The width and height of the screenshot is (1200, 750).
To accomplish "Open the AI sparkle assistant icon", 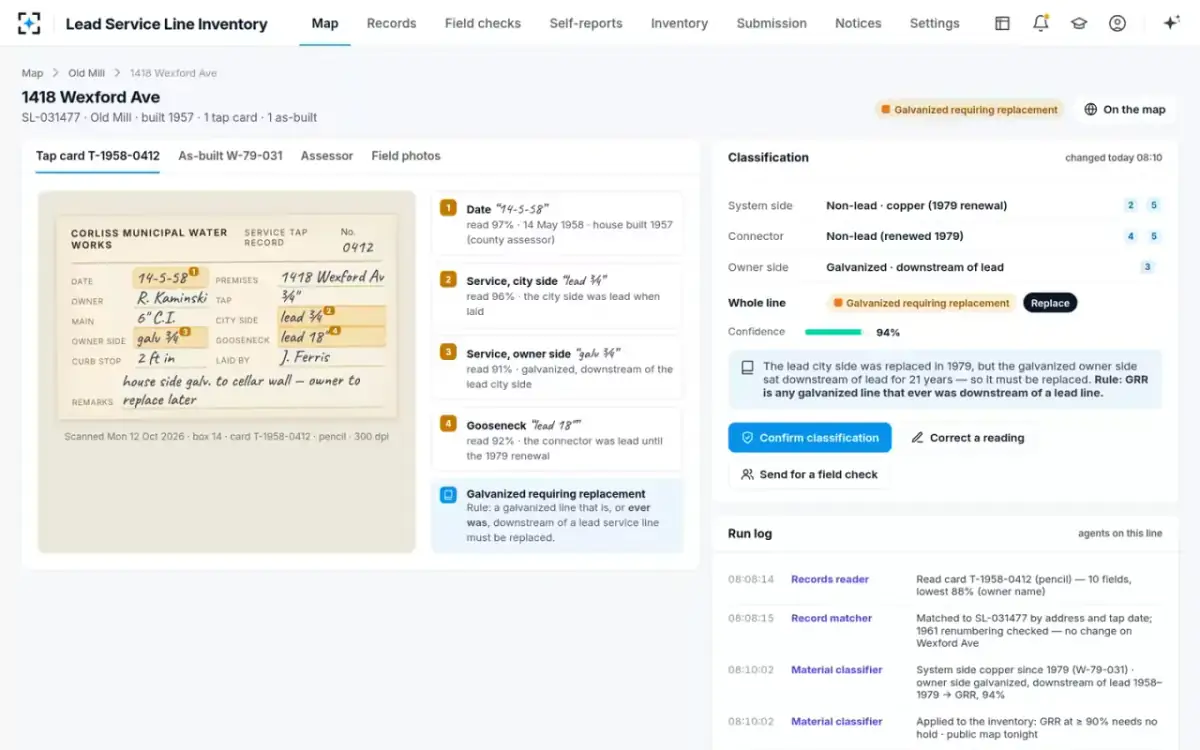I will pos(1171,23).
